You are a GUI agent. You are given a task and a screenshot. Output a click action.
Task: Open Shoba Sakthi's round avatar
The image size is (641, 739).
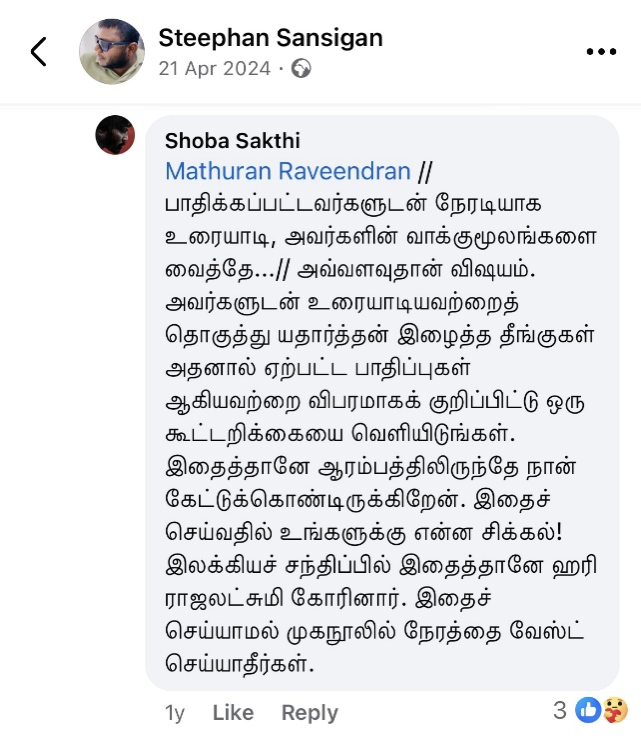coord(115,134)
